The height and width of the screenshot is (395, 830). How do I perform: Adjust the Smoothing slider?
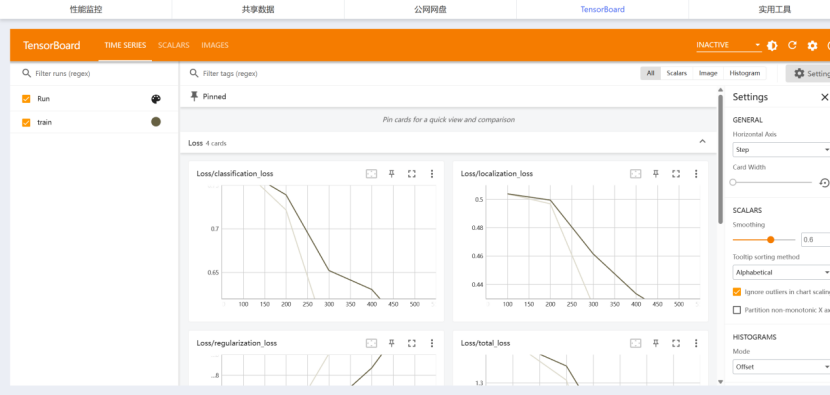[764, 240]
